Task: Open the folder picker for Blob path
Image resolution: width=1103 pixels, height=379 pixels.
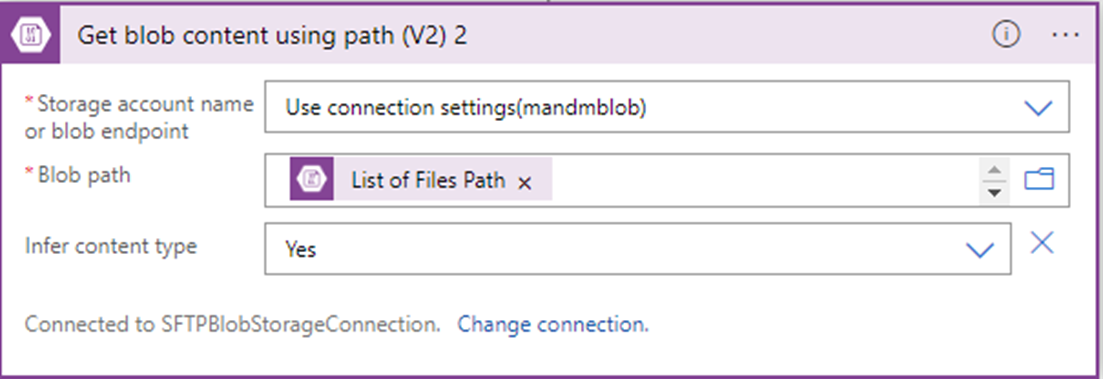Action: [x=1039, y=180]
